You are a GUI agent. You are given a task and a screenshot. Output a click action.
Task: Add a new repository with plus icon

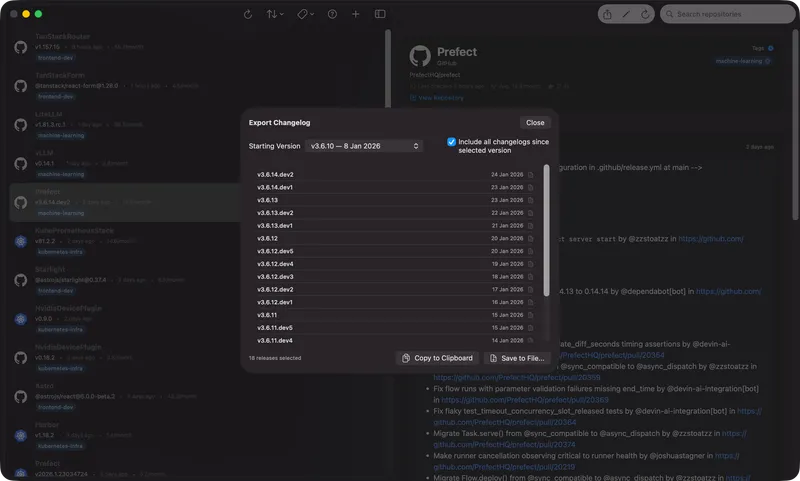pyautogui.click(x=356, y=14)
